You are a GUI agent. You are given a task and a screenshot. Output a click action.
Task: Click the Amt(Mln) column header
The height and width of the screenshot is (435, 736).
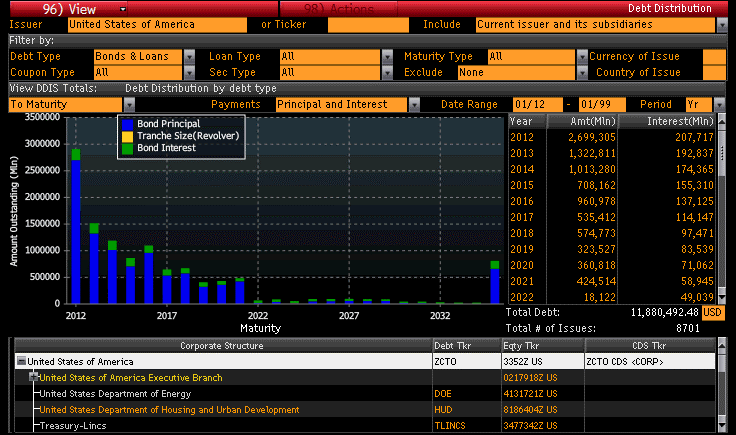(583, 121)
